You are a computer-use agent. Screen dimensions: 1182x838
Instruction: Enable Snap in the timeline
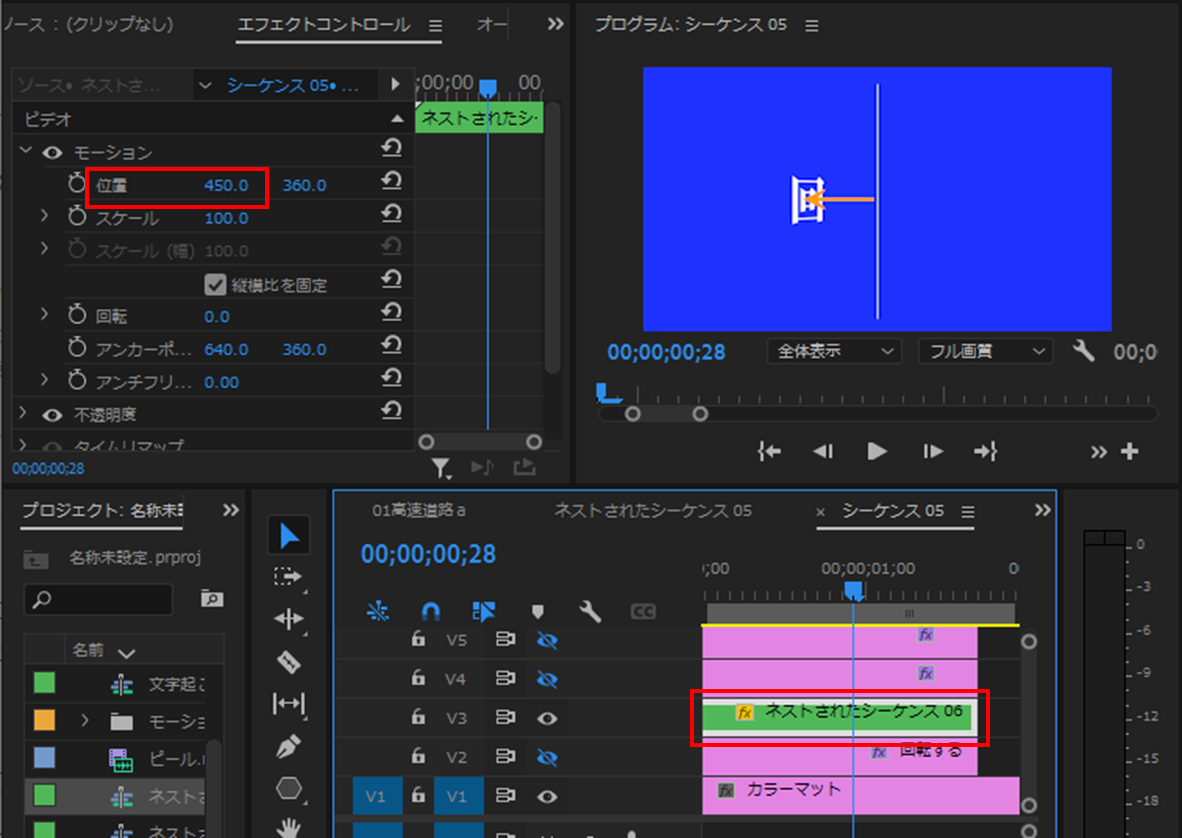431,611
